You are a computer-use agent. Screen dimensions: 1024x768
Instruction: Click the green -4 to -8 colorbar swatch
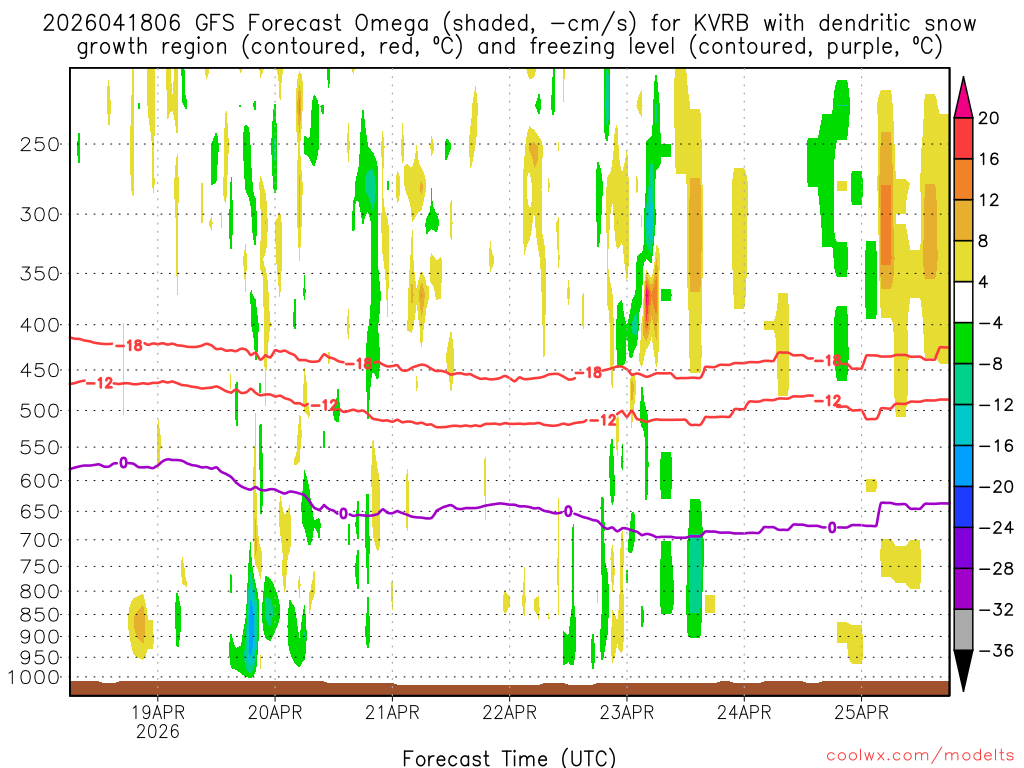pos(963,343)
